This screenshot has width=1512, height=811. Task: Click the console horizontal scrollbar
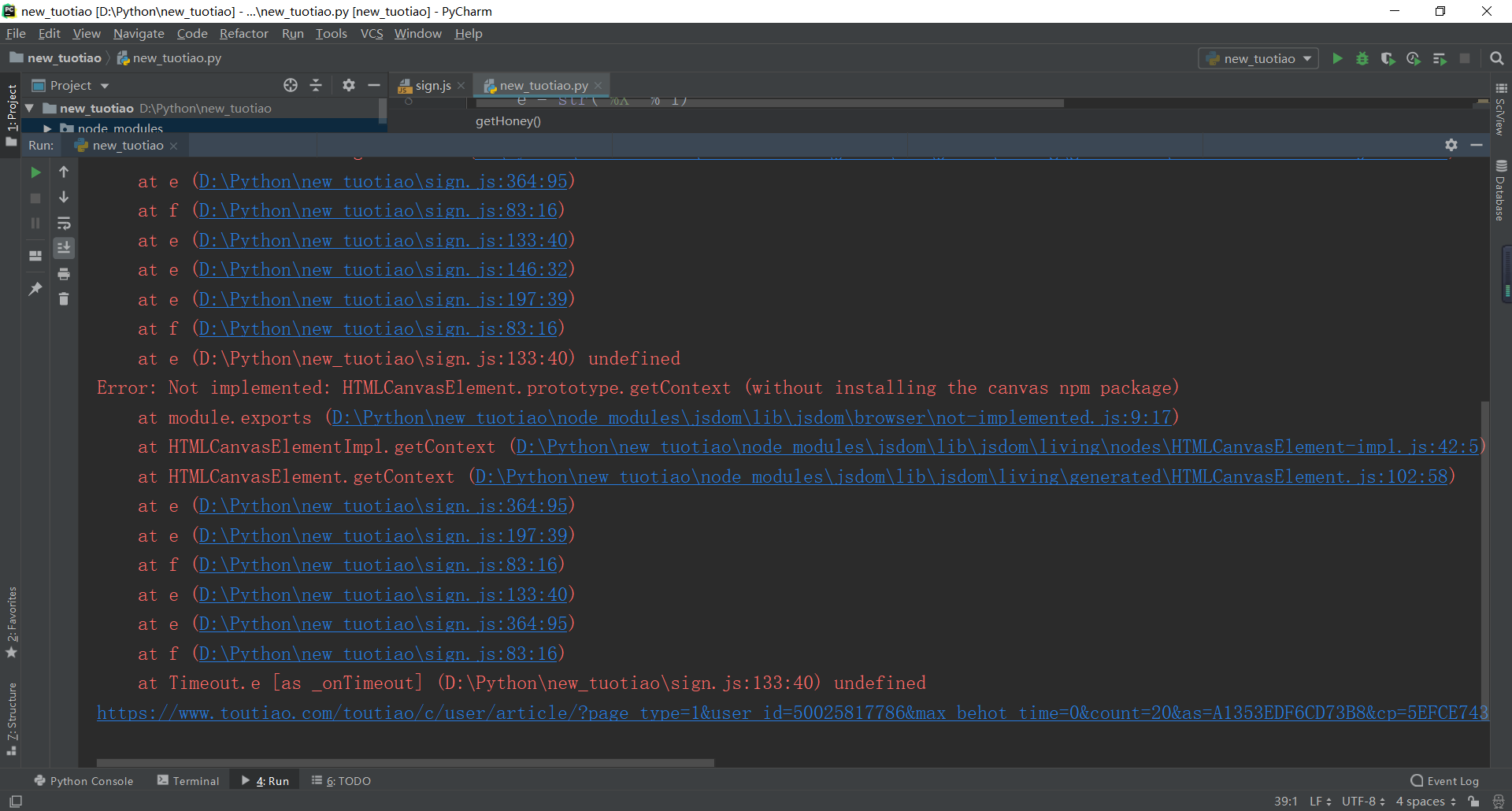406,762
